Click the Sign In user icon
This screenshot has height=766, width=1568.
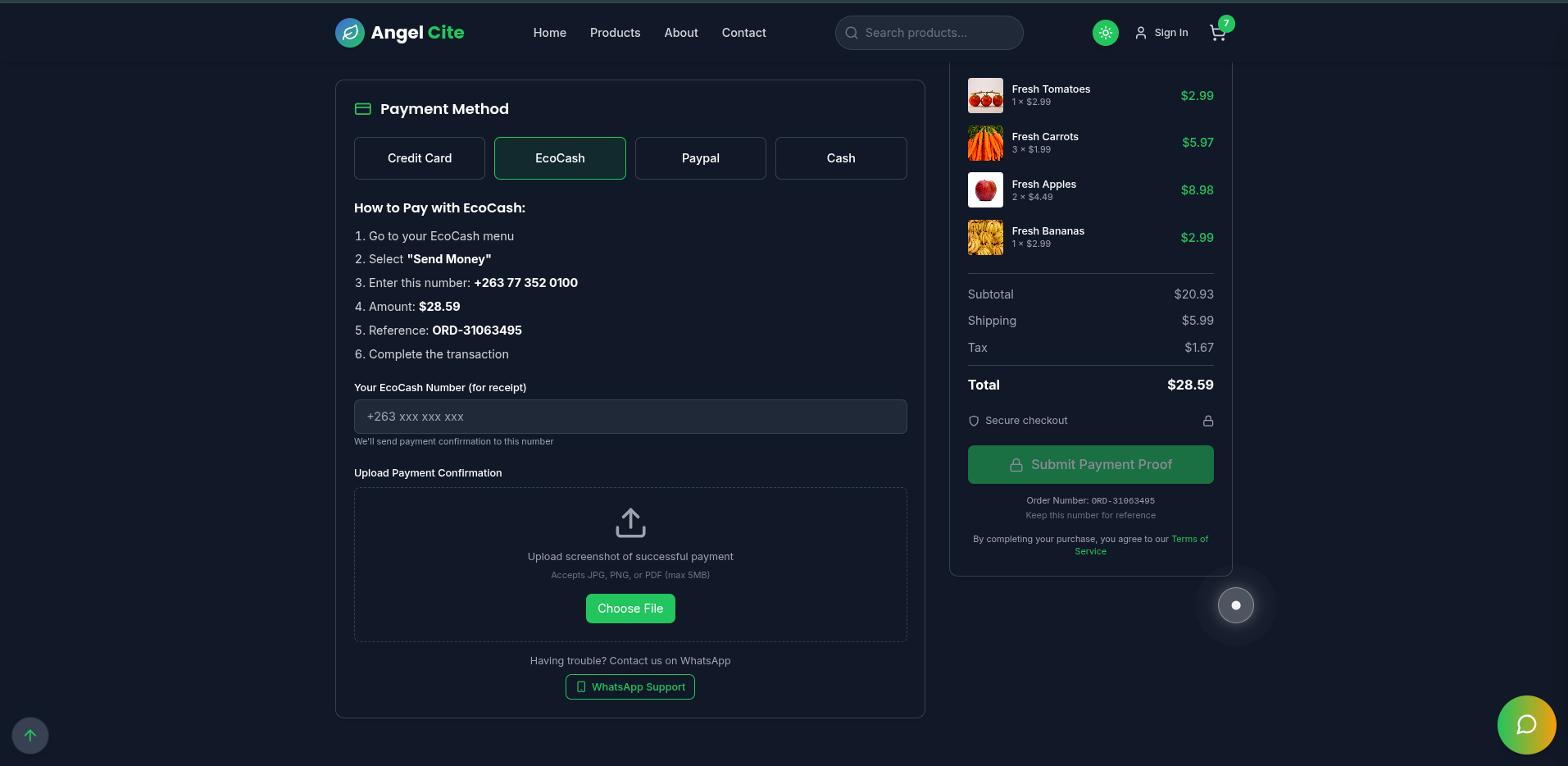point(1140,33)
